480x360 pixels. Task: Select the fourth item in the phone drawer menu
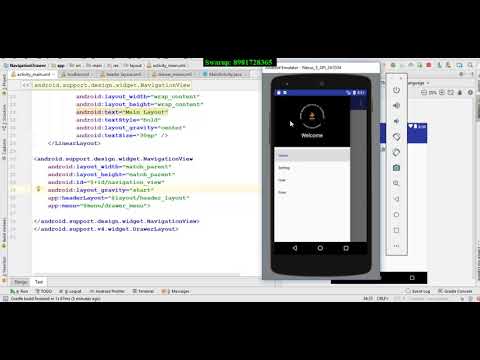[x=312, y=192]
